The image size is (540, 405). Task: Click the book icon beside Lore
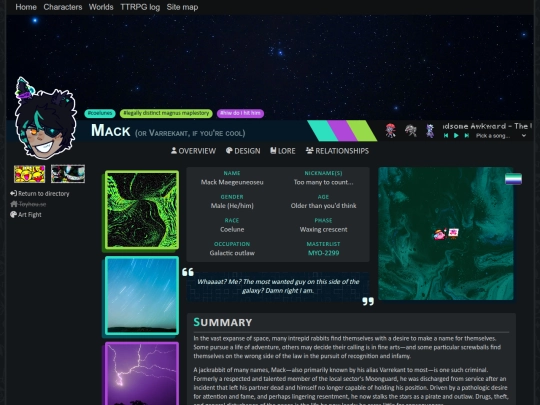(x=273, y=150)
